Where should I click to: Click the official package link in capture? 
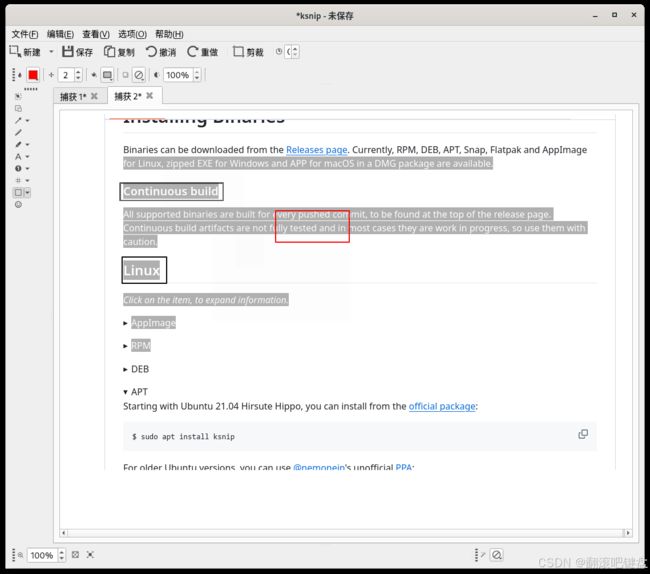442,406
